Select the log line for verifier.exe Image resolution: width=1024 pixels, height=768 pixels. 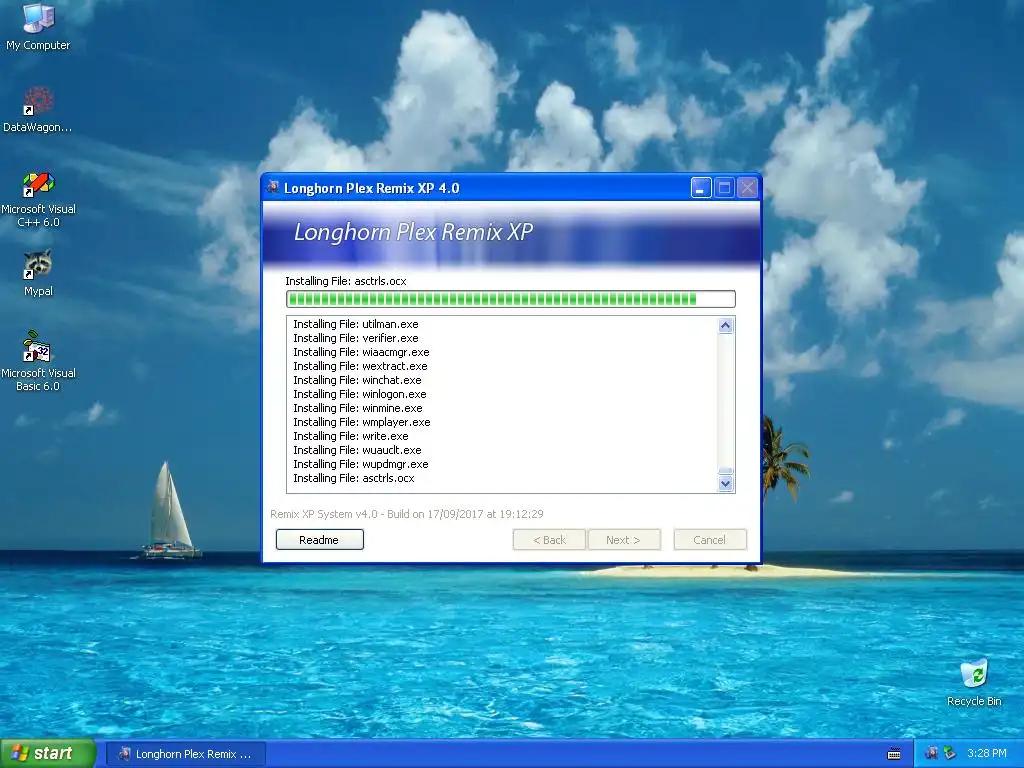pos(356,338)
